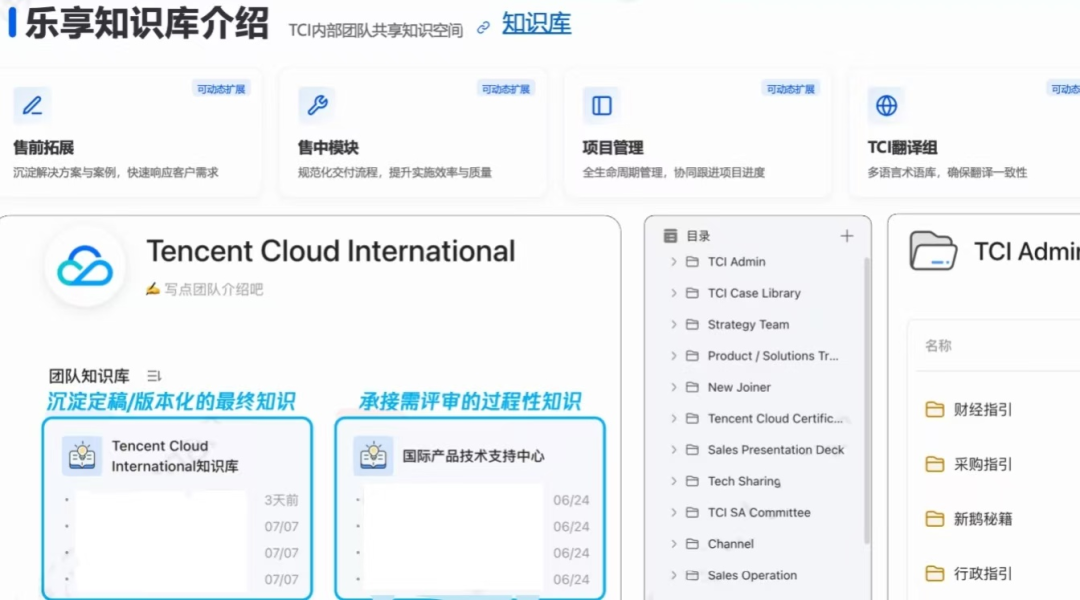Expand the TCI SA Committee chevron
The height and width of the screenshot is (600, 1080).
point(674,513)
